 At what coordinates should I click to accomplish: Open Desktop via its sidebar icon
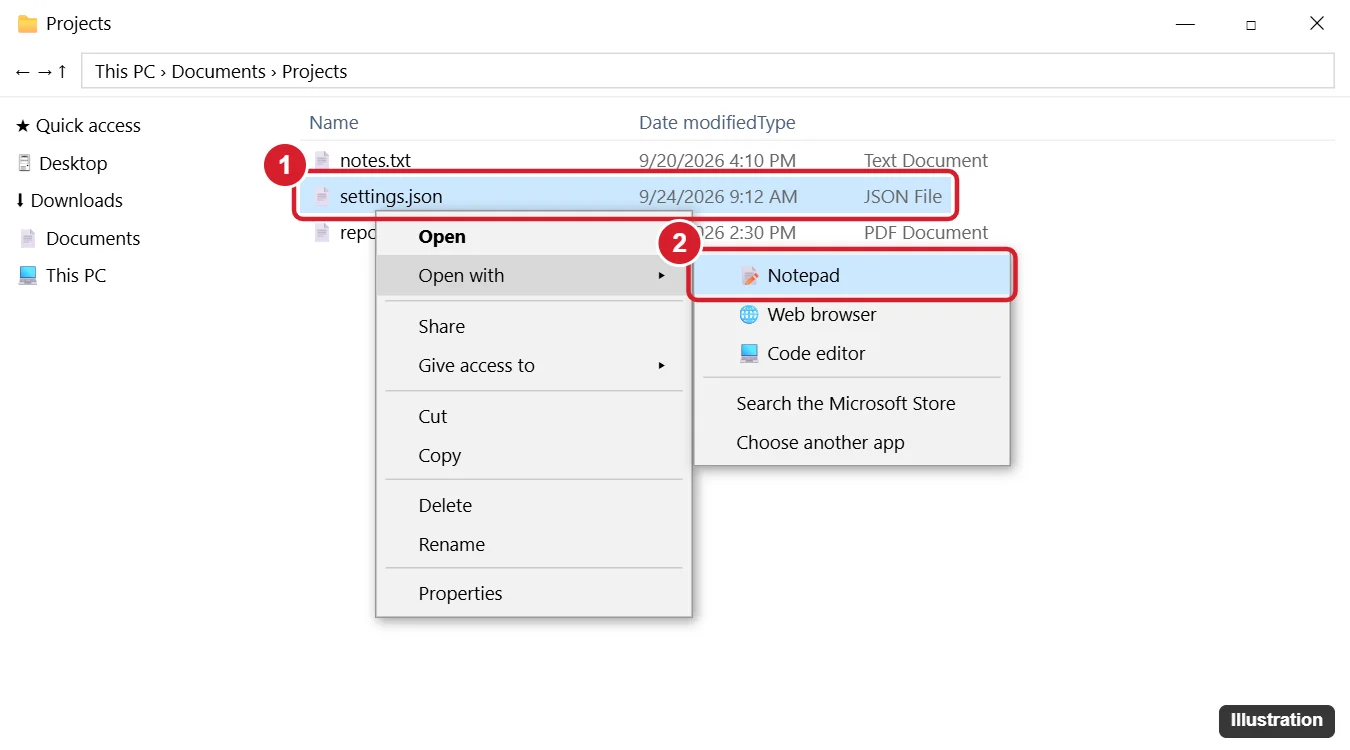(x=25, y=163)
